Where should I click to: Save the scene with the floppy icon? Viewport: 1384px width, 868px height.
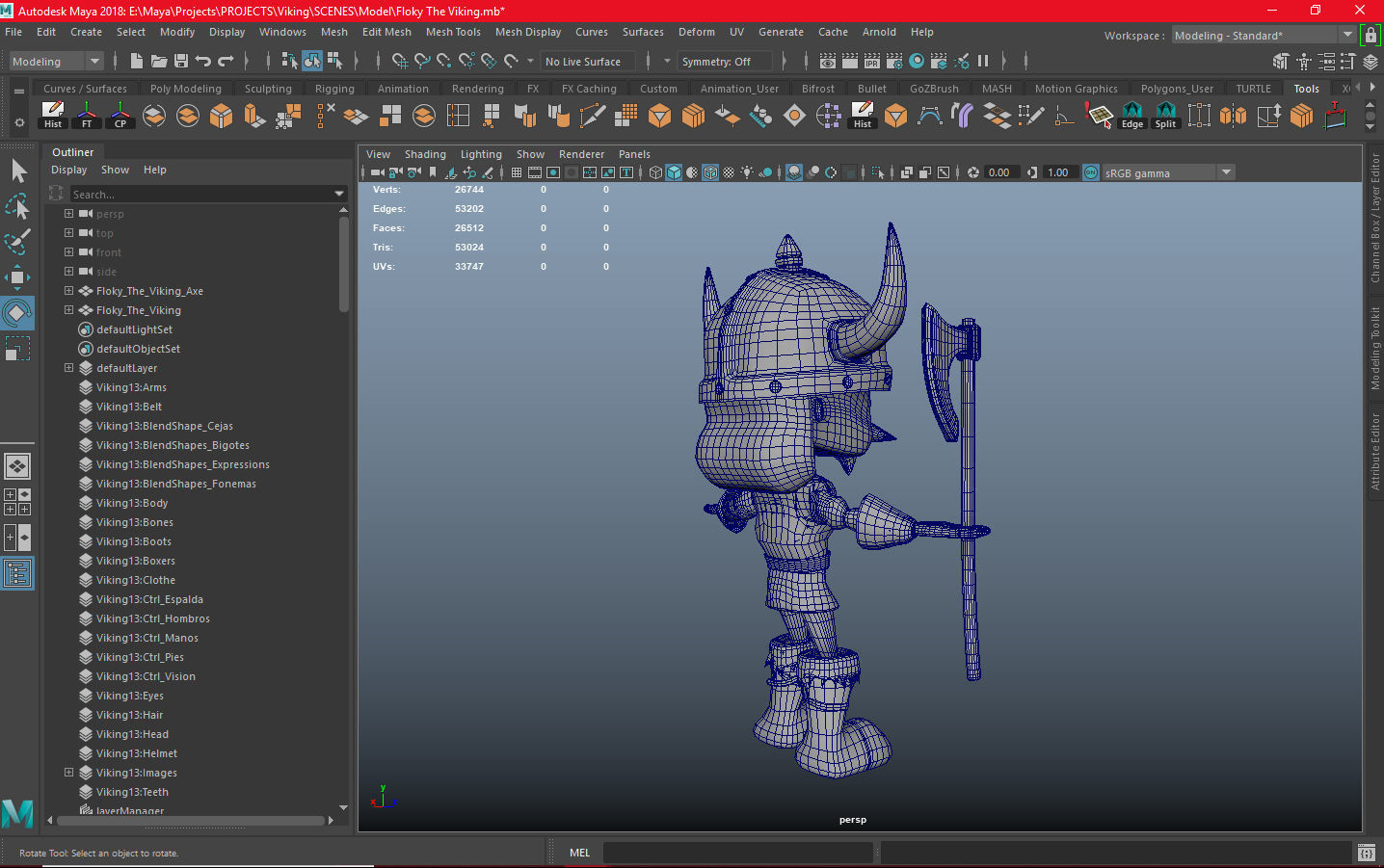pos(181,61)
